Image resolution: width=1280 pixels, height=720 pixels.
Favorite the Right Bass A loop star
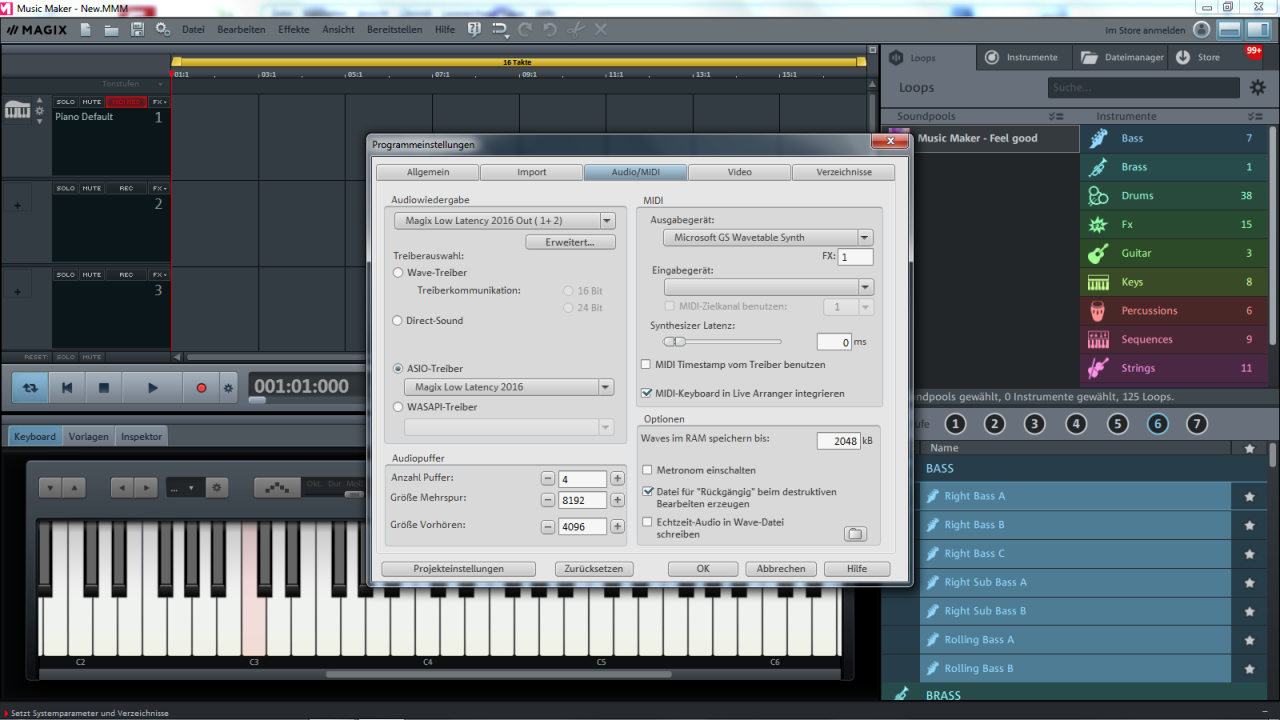pyautogui.click(x=1249, y=496)
